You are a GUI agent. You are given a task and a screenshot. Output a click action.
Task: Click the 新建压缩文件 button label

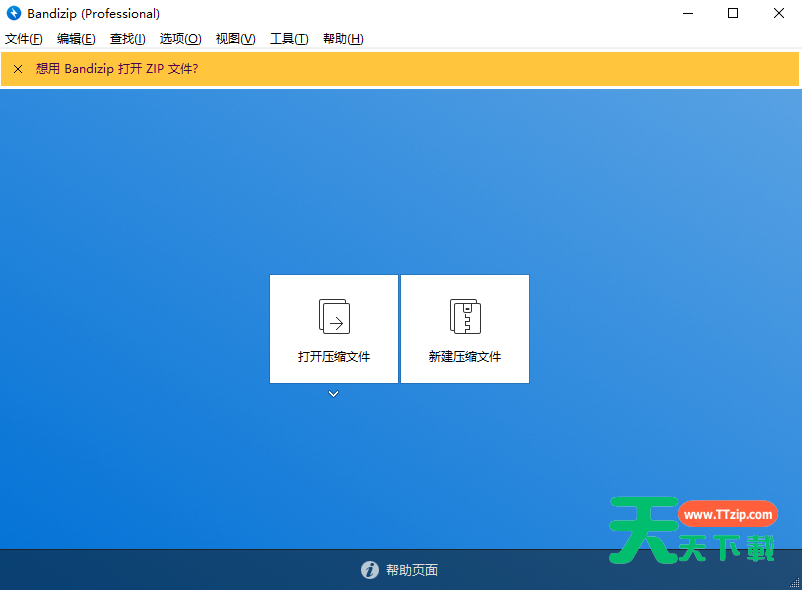tap(465, 357)
